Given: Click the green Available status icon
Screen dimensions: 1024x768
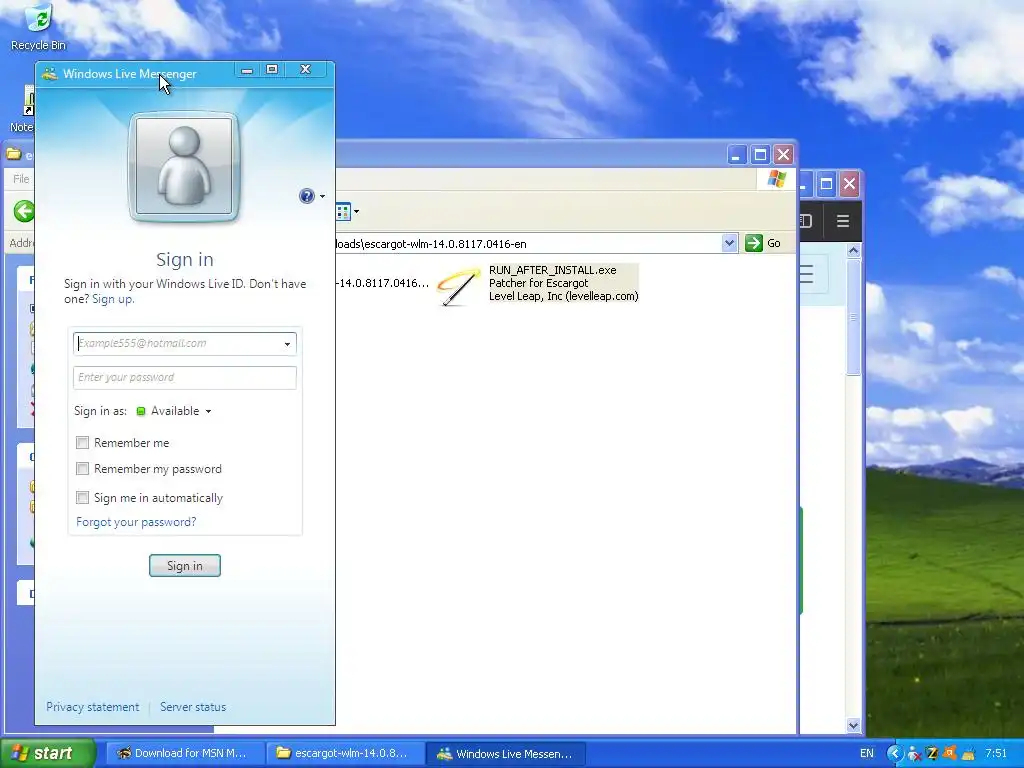Looking at the screenshot, I should tap(140, 411).
